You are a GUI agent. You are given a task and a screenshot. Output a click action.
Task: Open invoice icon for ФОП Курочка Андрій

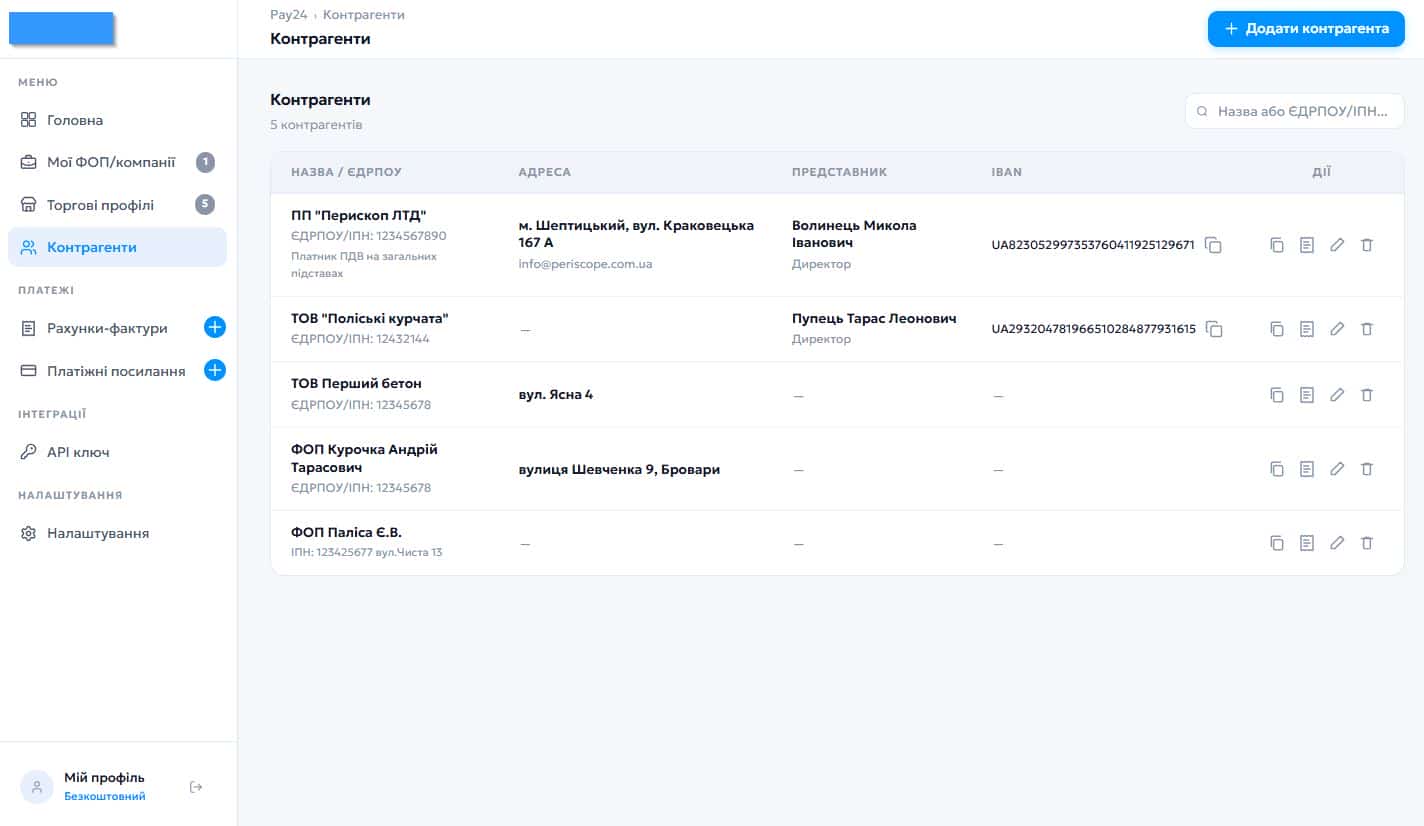click(x=1306, y=469)
